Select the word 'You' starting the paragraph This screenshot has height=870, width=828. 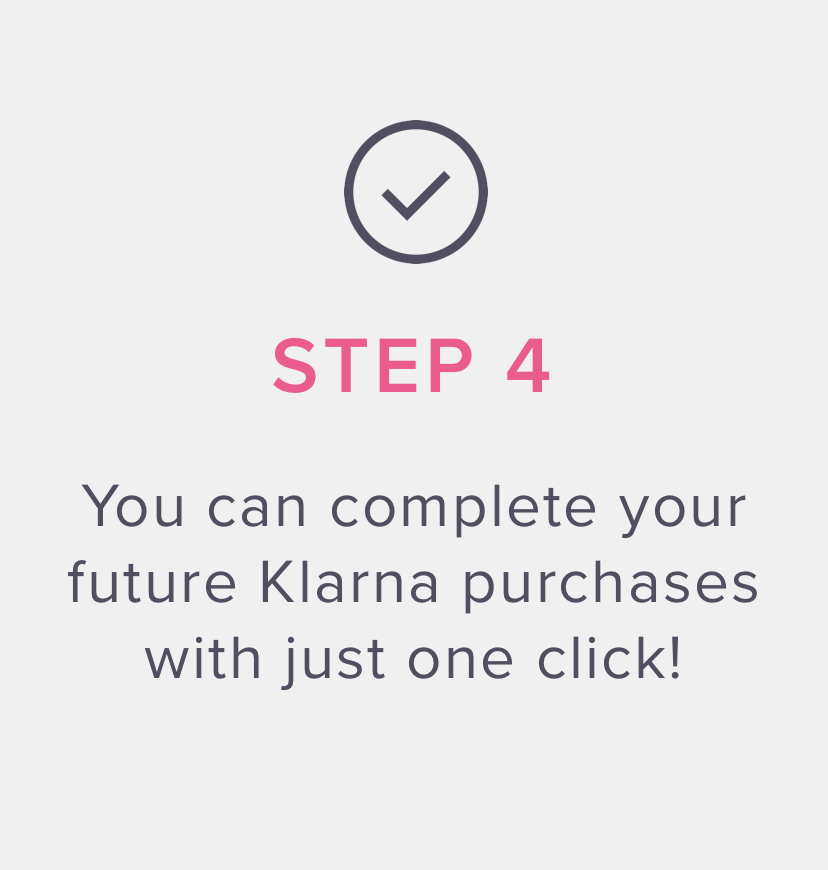[133, 506]
